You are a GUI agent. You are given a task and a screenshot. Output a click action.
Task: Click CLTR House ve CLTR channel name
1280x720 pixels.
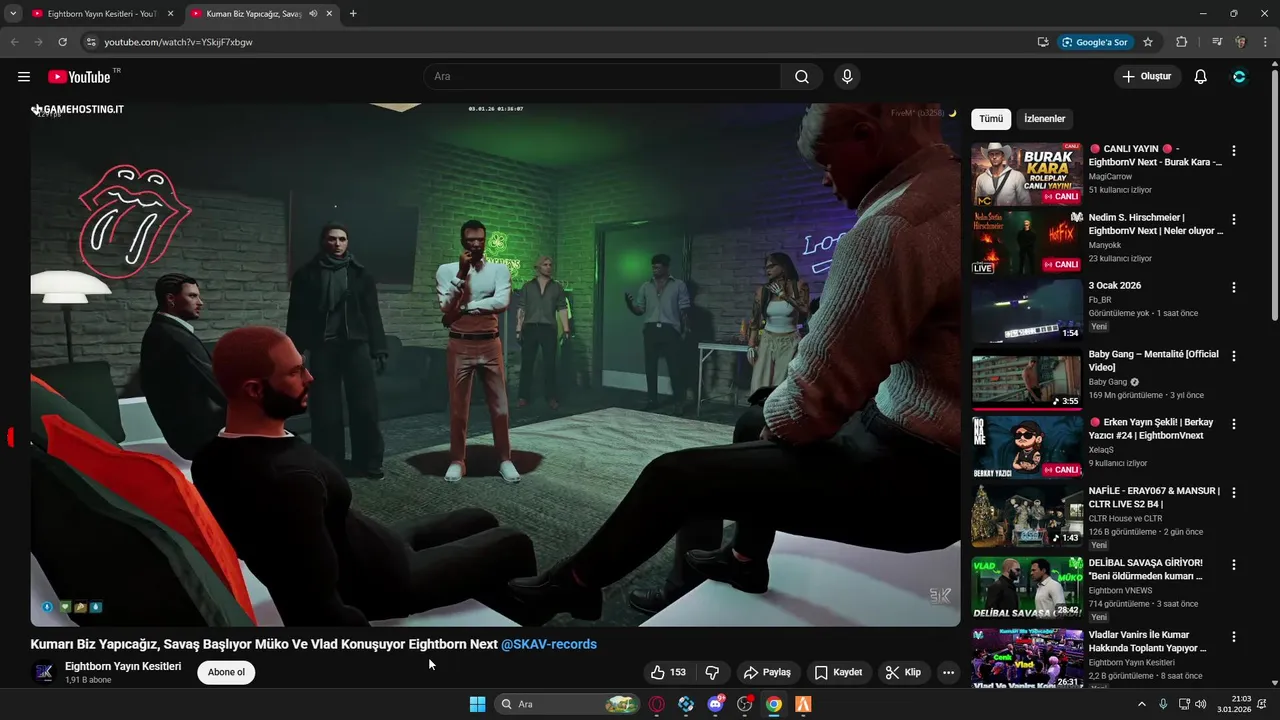[x=1125, y=518]
